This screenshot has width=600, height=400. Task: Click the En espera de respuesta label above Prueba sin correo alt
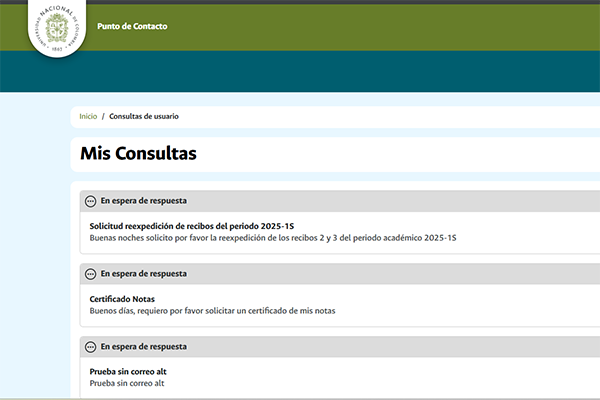[143, 347]
